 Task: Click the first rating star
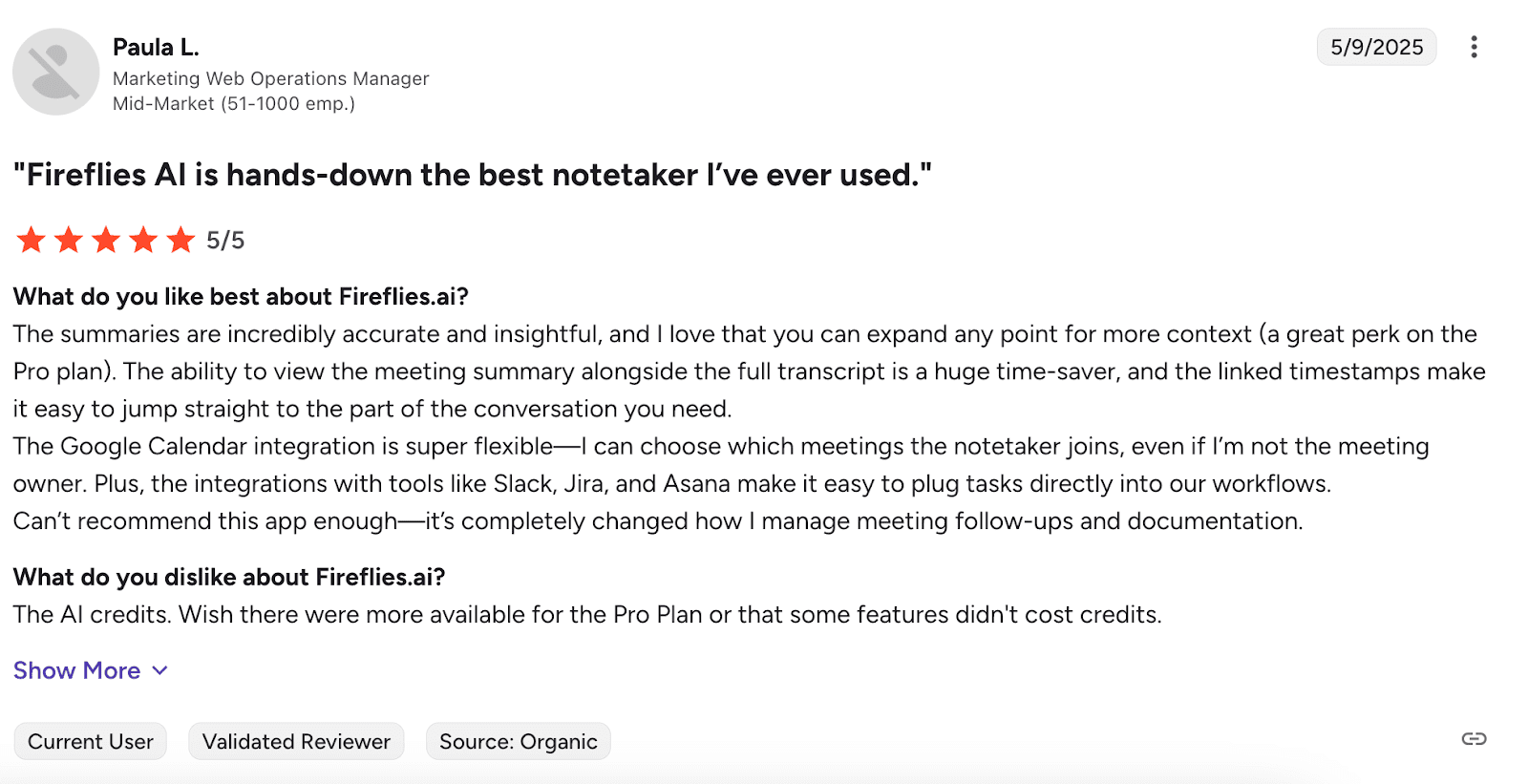[x=32, y=240]
